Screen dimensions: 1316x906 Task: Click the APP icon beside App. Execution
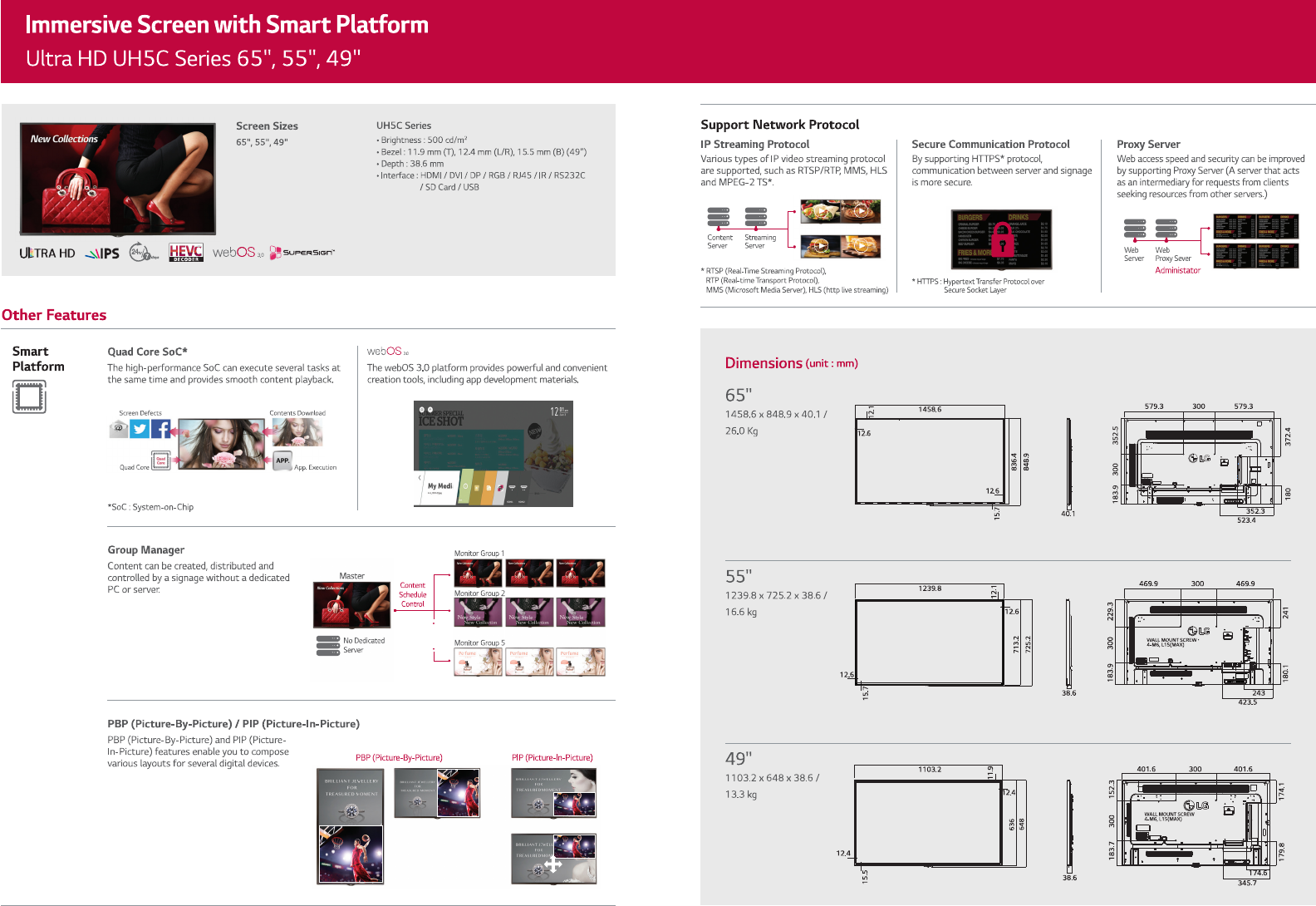(282, 460)
